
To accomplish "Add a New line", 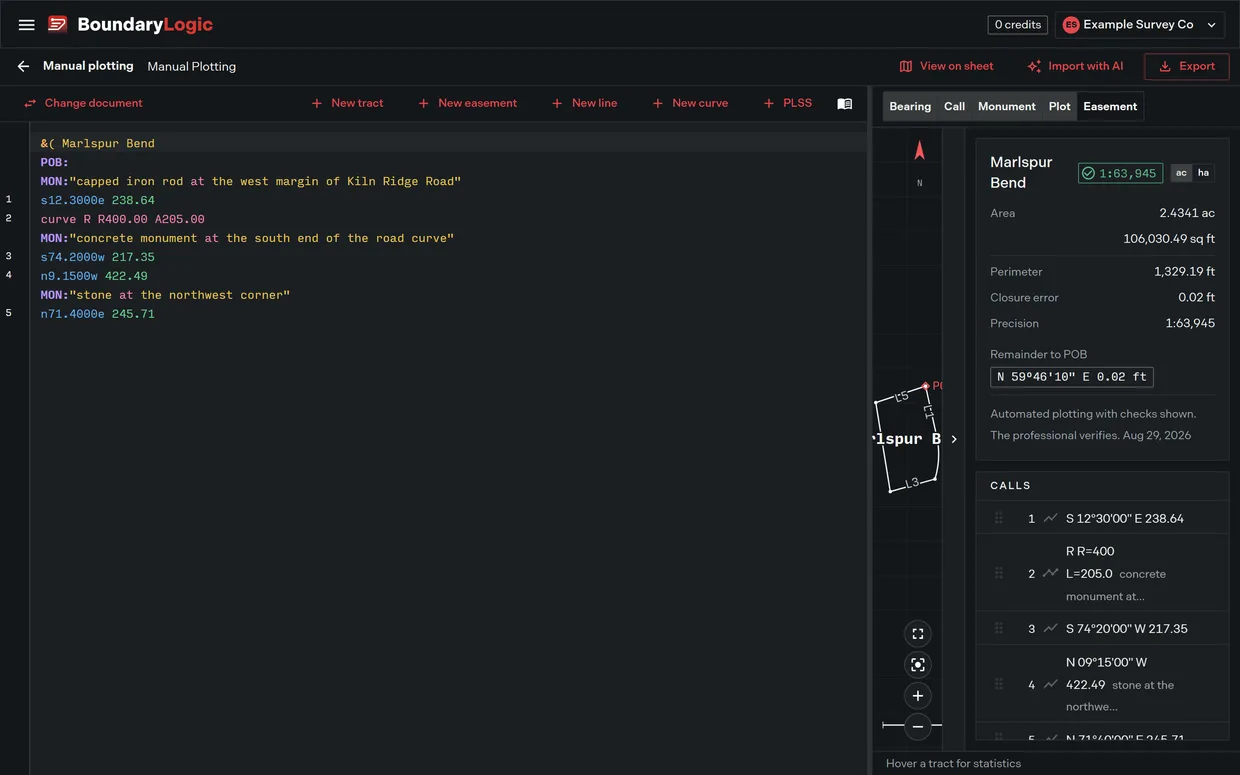I will pos(584,103).
